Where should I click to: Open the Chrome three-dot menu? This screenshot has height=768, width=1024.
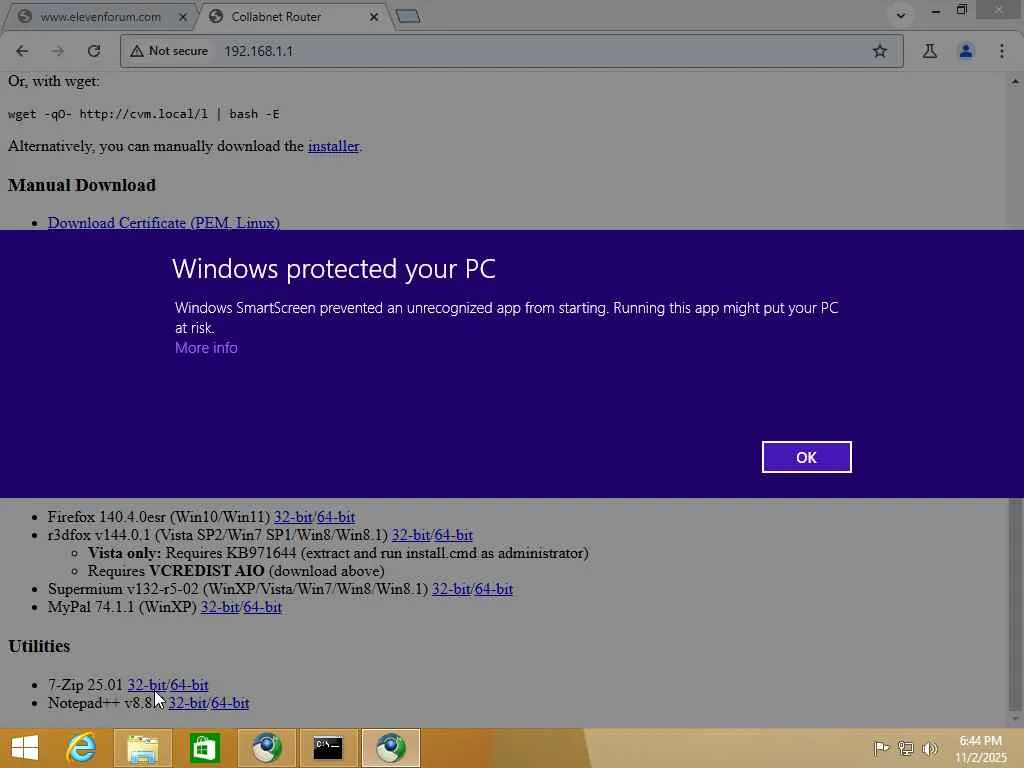(x=1002, y=51)
